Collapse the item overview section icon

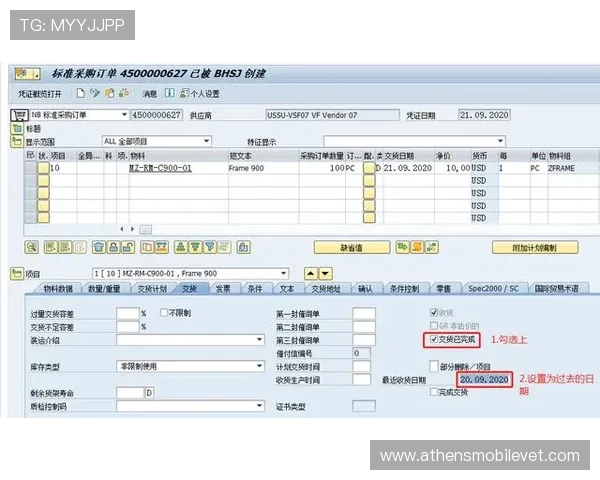tap(17, 142)
